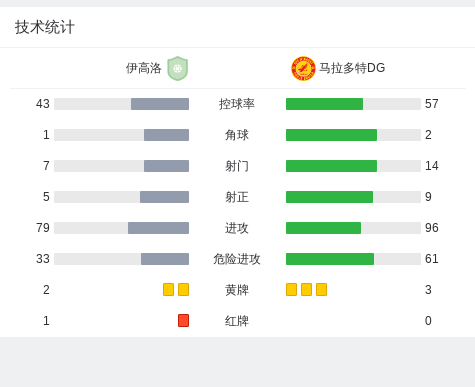Click the 黄牌 row label
Screen dimensions: 475x387
click(237, 290)
